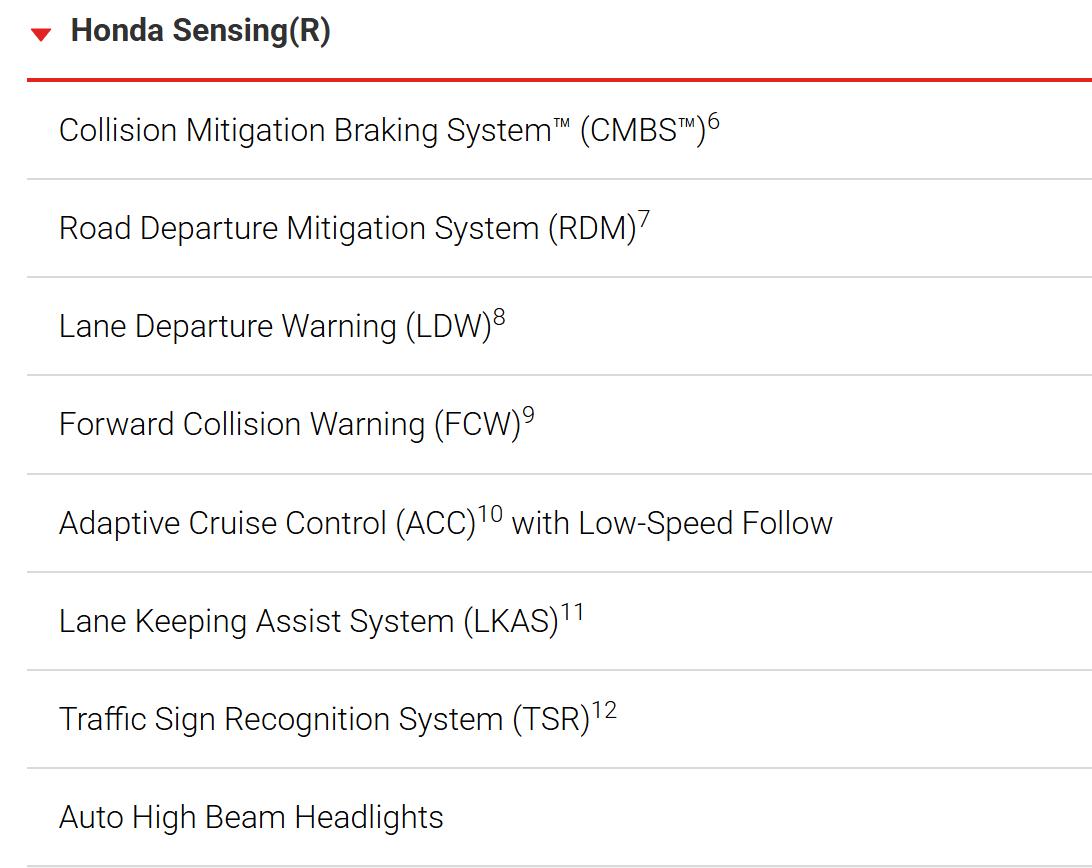The image size is (1092, 868).
Task: Open footnote 6 next to CMBS
Action: (x=714, y=122)
